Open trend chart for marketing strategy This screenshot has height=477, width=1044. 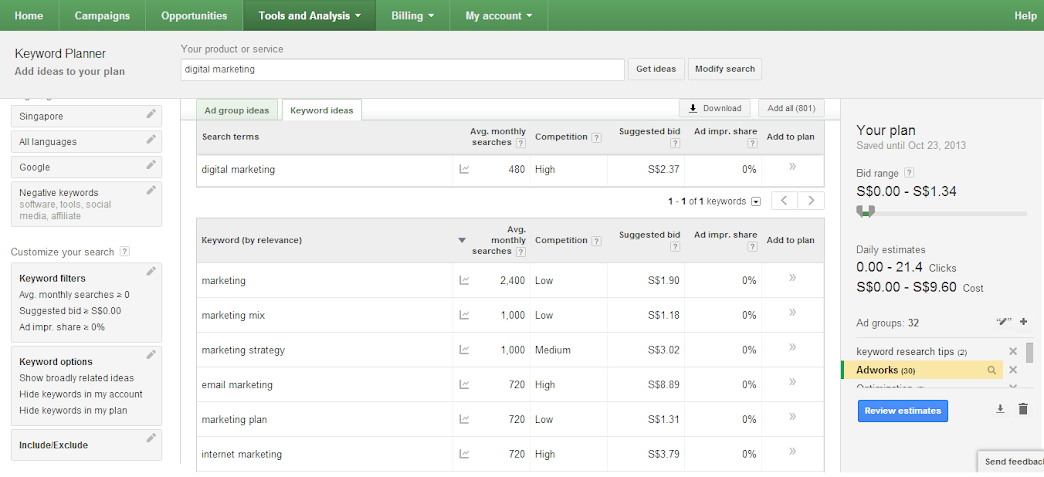[464, 350]
